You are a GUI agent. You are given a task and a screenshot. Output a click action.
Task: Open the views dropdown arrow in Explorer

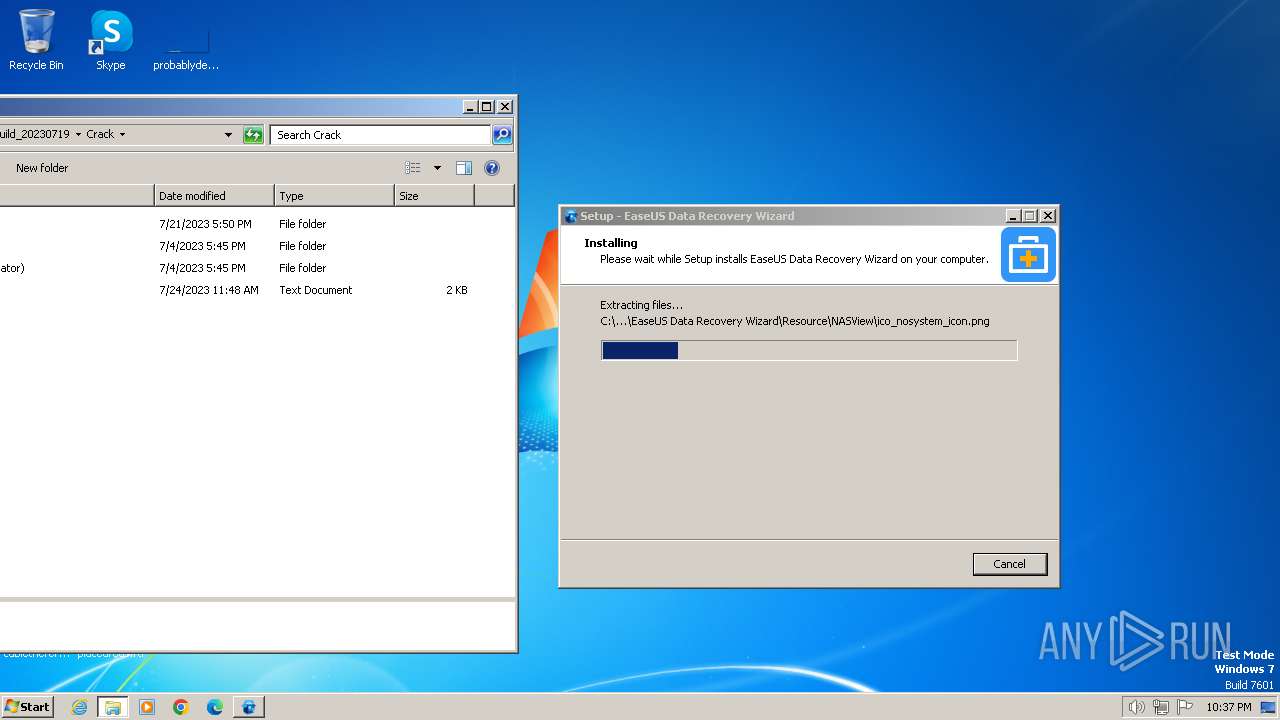[x=437, y=168]
